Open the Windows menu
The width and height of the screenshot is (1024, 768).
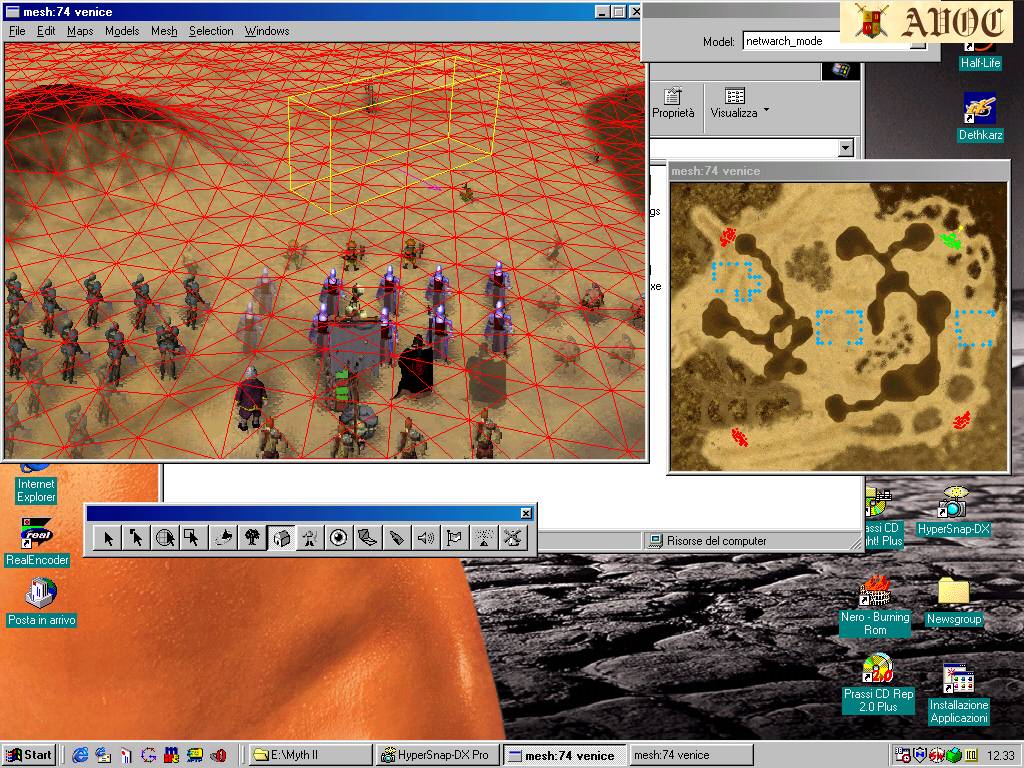click(266, 31)
